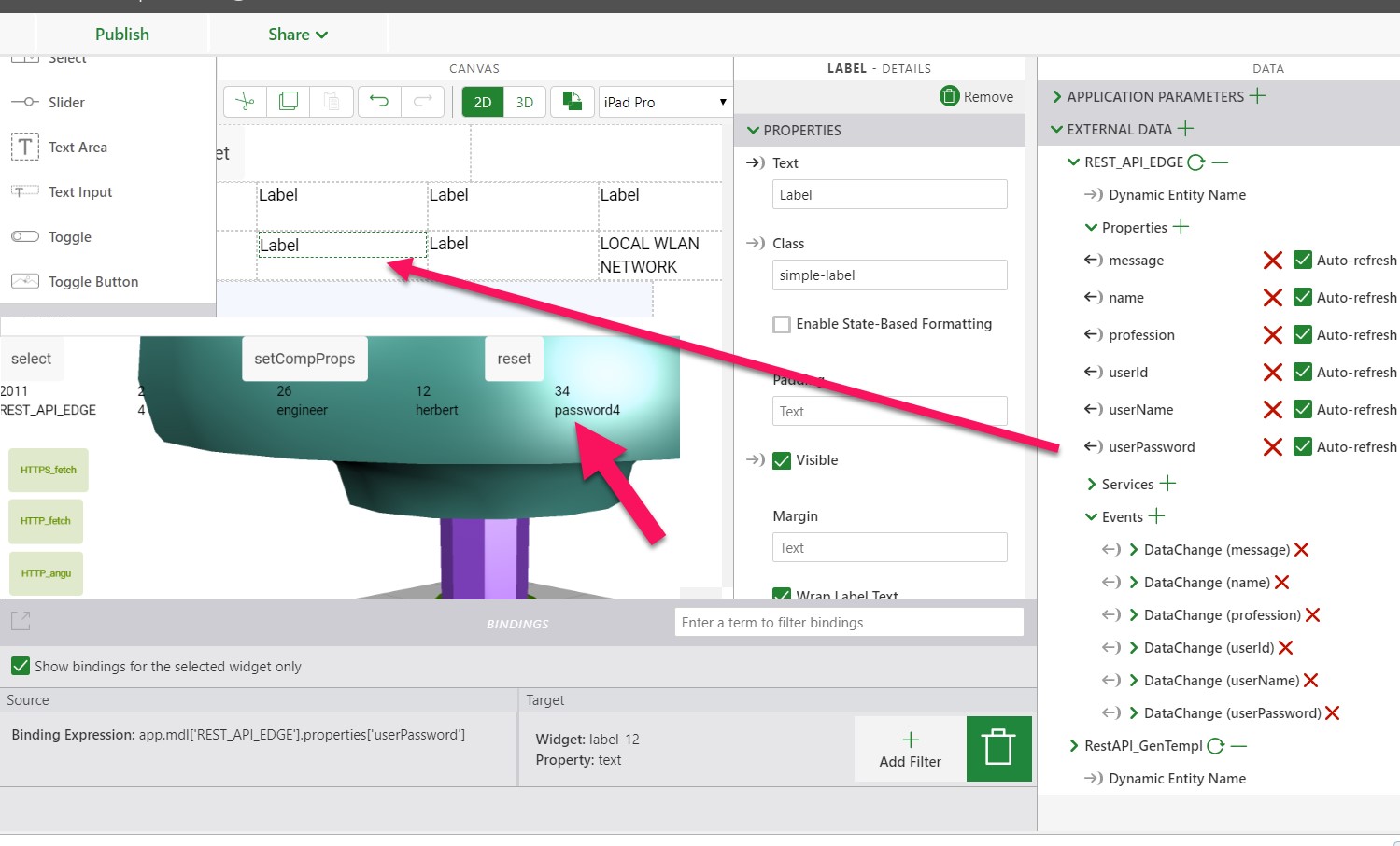Expand the APPLICATION PARAMETERS section
Viewport: 1400px width, 846px height.
click(1056, 96)
